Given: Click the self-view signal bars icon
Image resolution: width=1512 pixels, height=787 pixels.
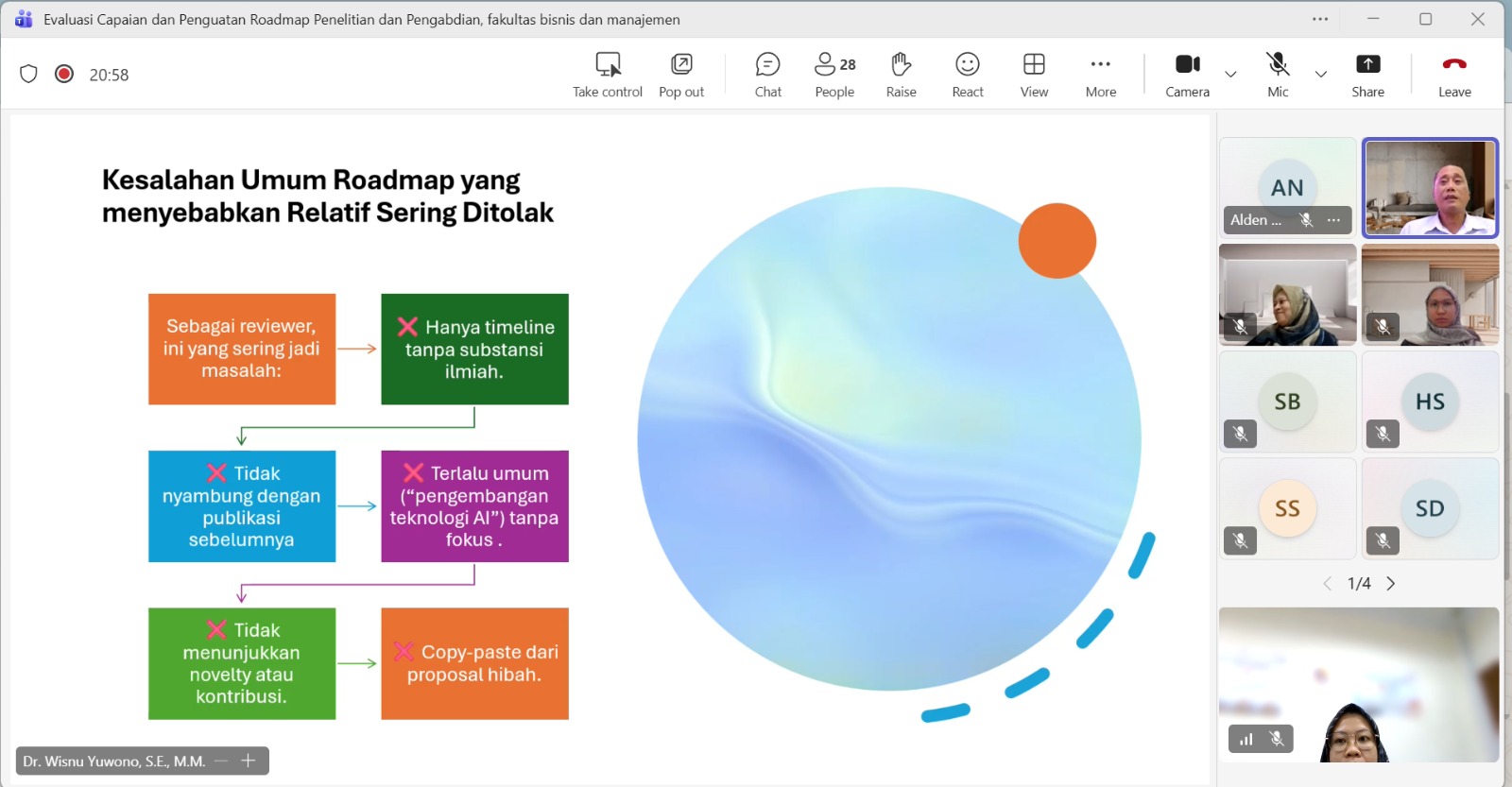Looking at the screenshot, I should (x=1246, y=739).
